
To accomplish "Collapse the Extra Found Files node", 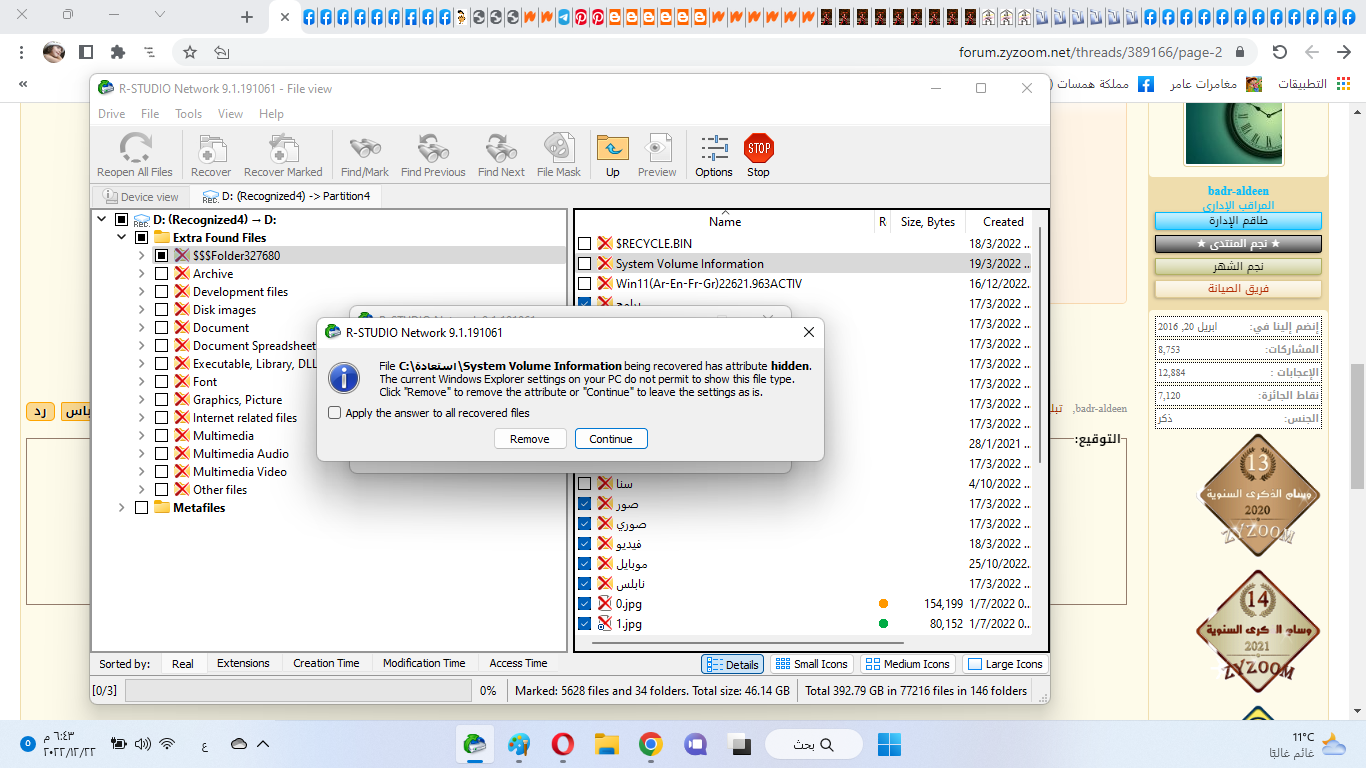I will tap(122, 237).
